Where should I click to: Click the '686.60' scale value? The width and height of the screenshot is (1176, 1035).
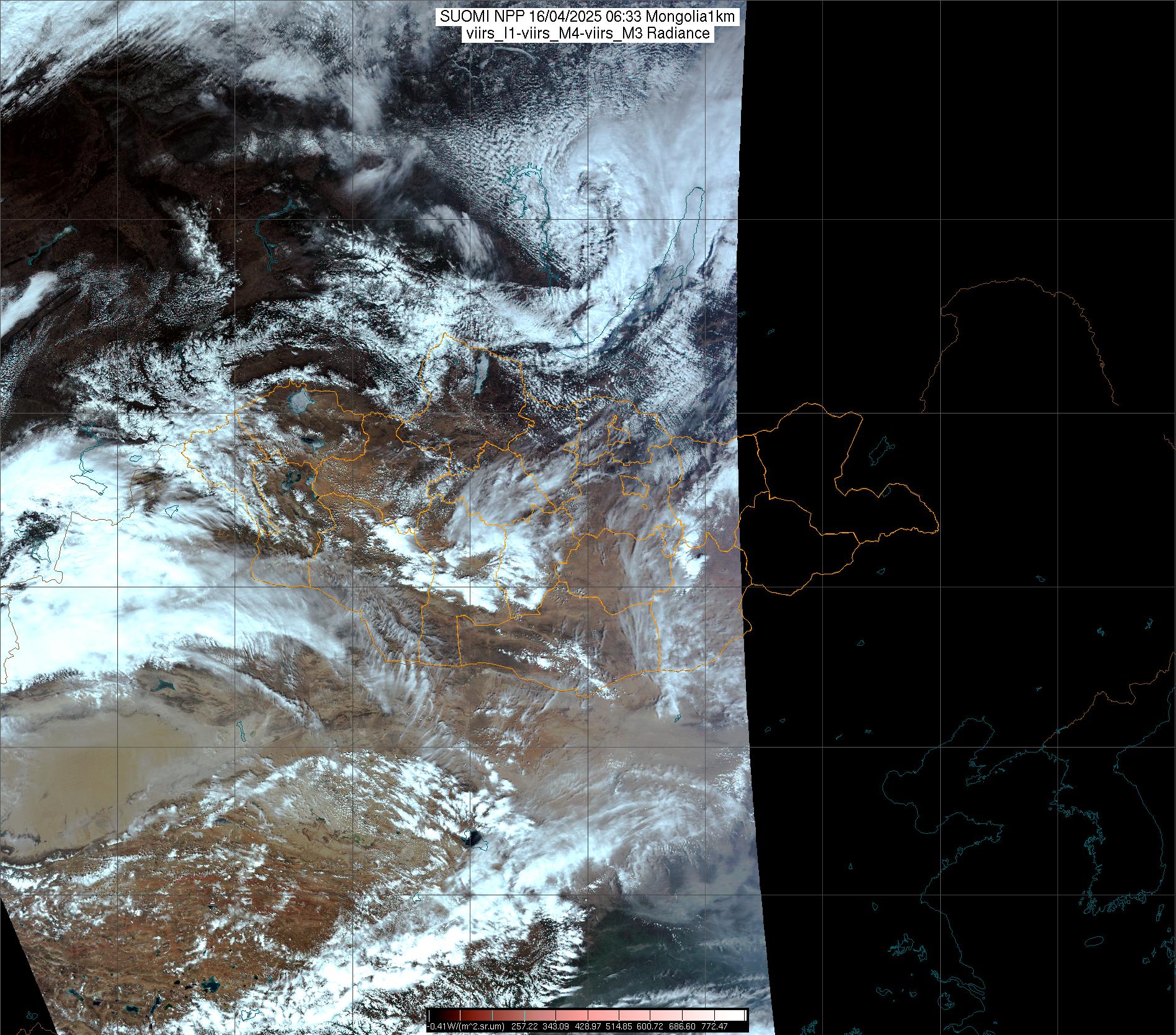pos(682,1027)
